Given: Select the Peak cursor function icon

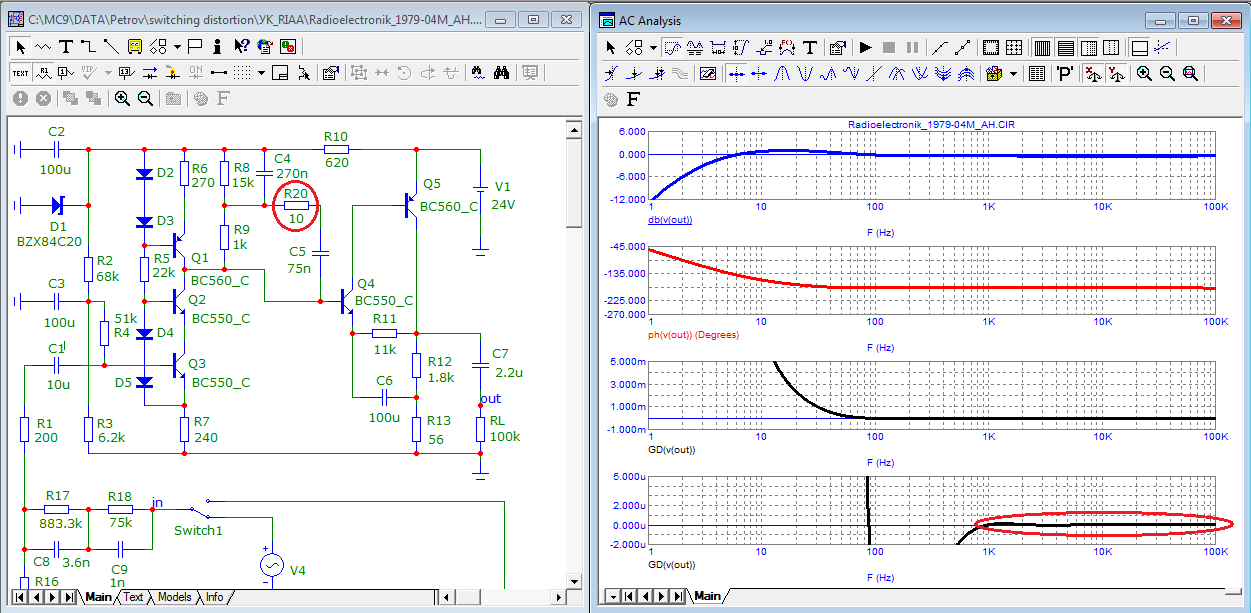Looking at the screenshot, I should 784,73.
